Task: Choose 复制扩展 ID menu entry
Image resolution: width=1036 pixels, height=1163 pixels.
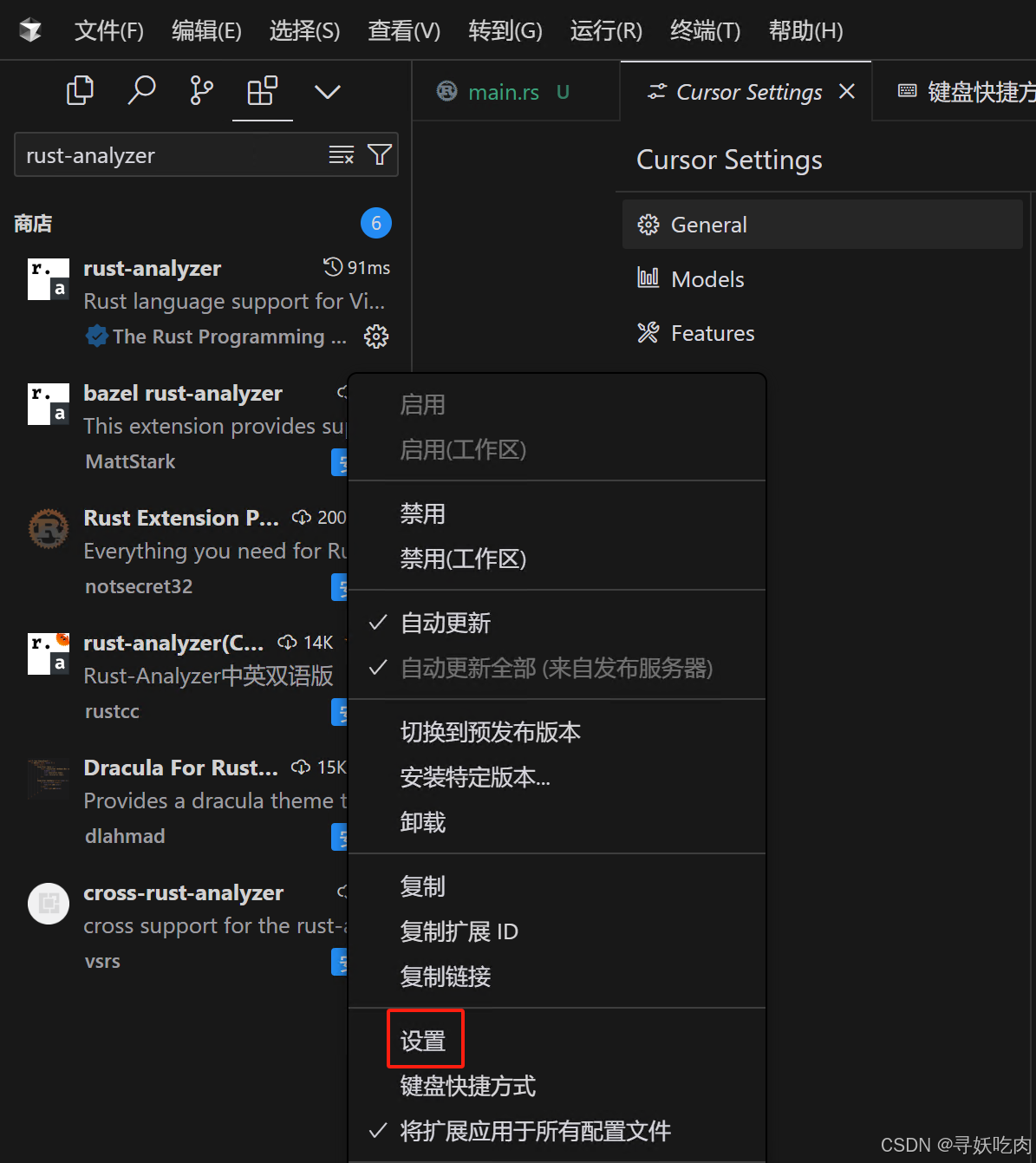Action: pyautogui.click(x=557, y=931)
